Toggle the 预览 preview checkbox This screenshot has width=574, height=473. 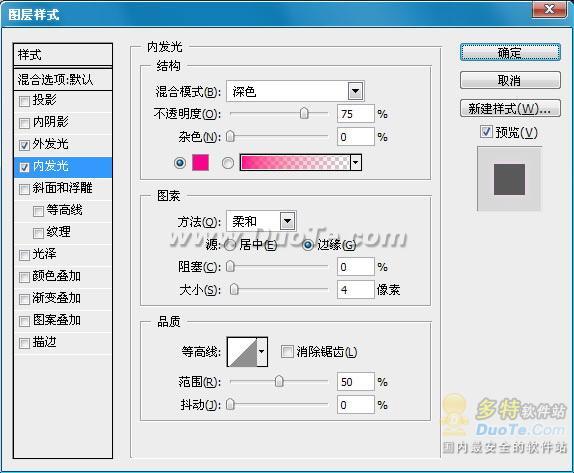pyautogui.click(x=486, y=131)
